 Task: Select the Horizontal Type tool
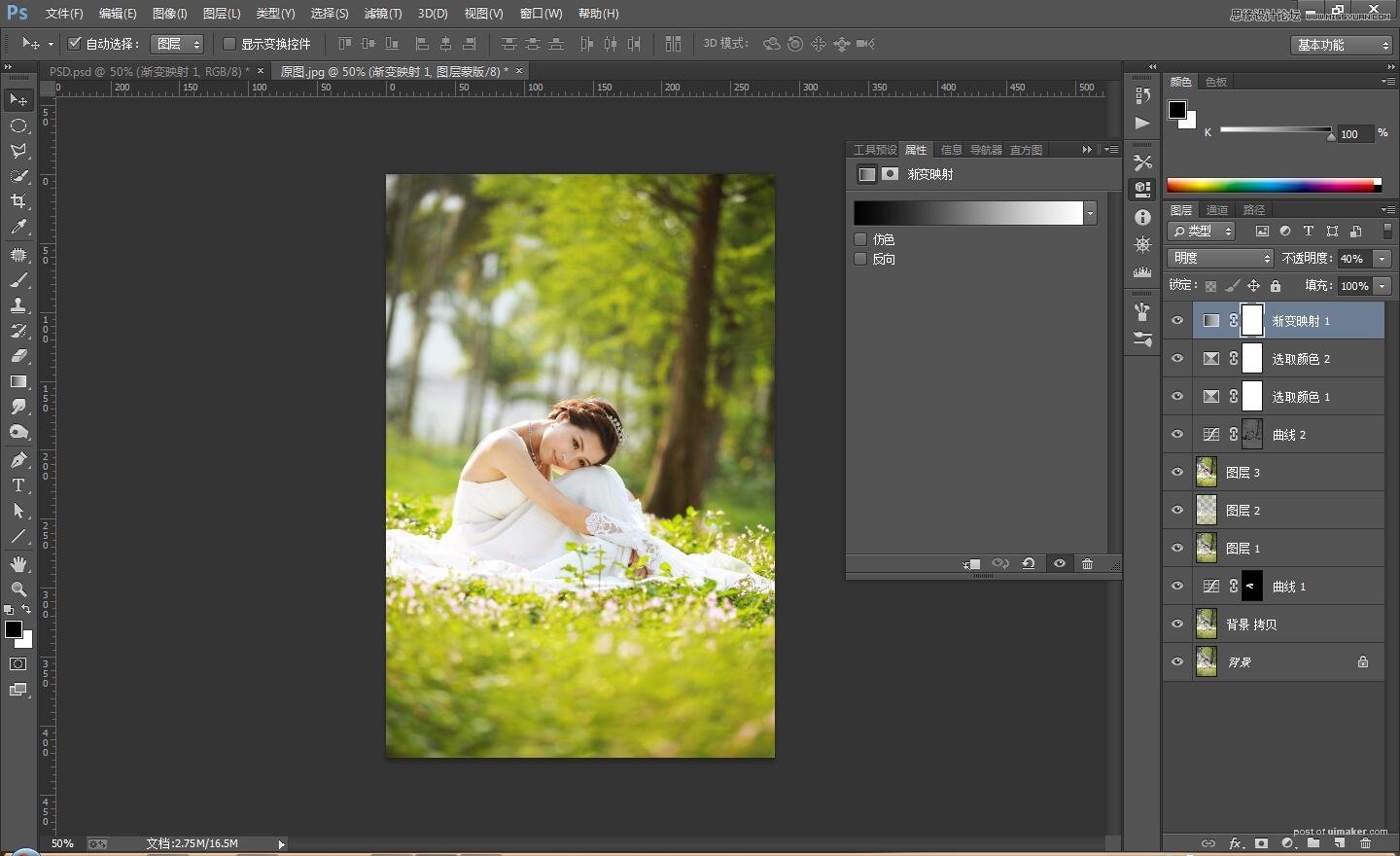[x=18, y=485]
